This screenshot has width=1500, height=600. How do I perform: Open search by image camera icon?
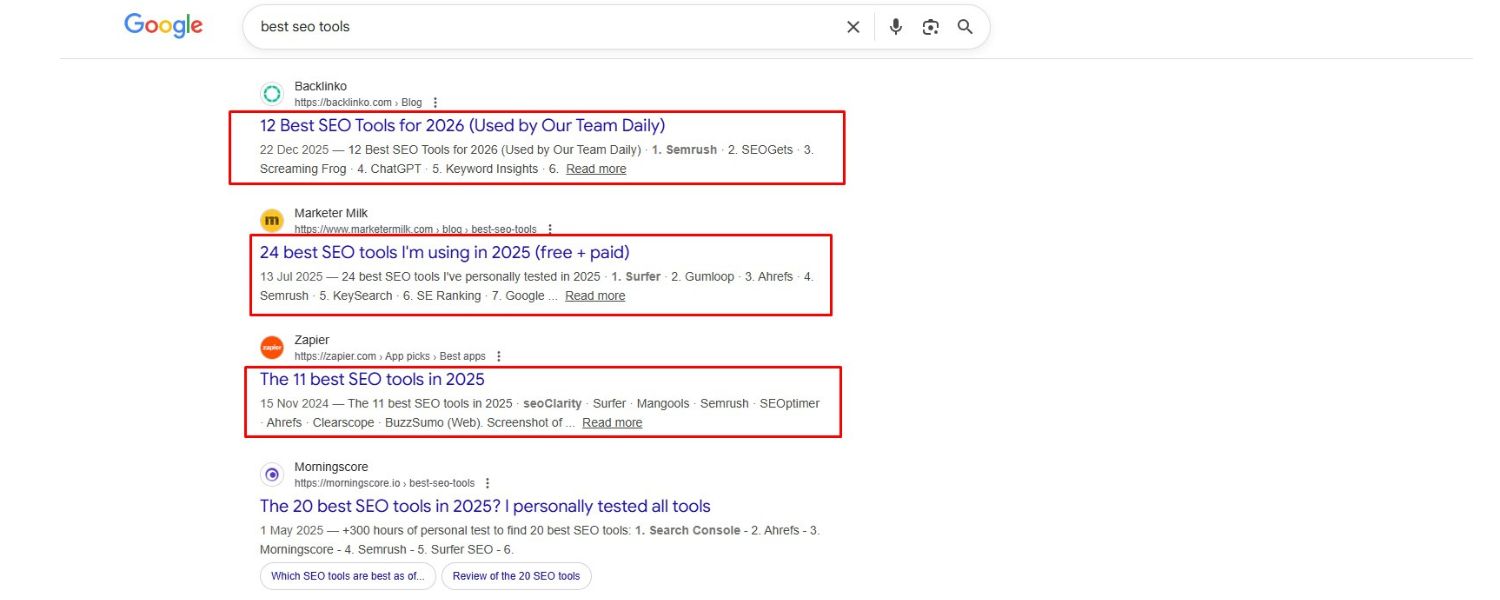tap(930, 27)
